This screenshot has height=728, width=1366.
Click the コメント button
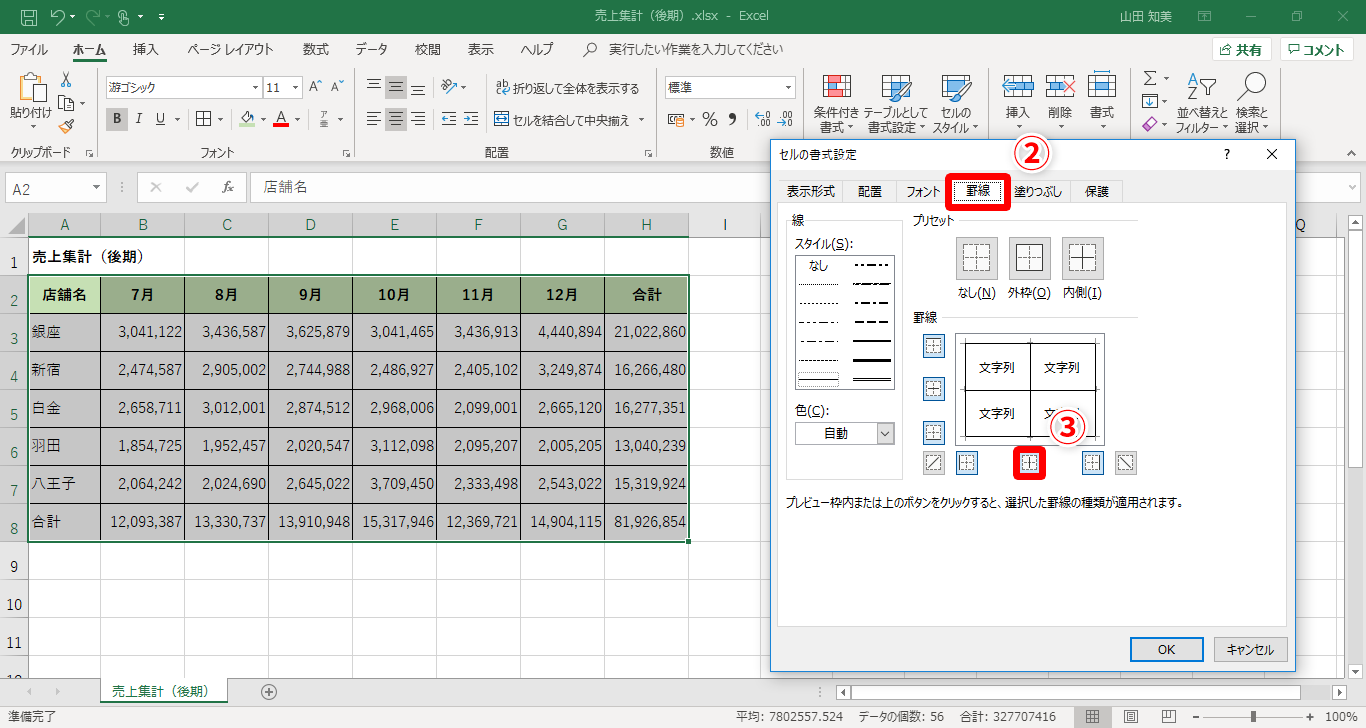tap(1317, 49)
